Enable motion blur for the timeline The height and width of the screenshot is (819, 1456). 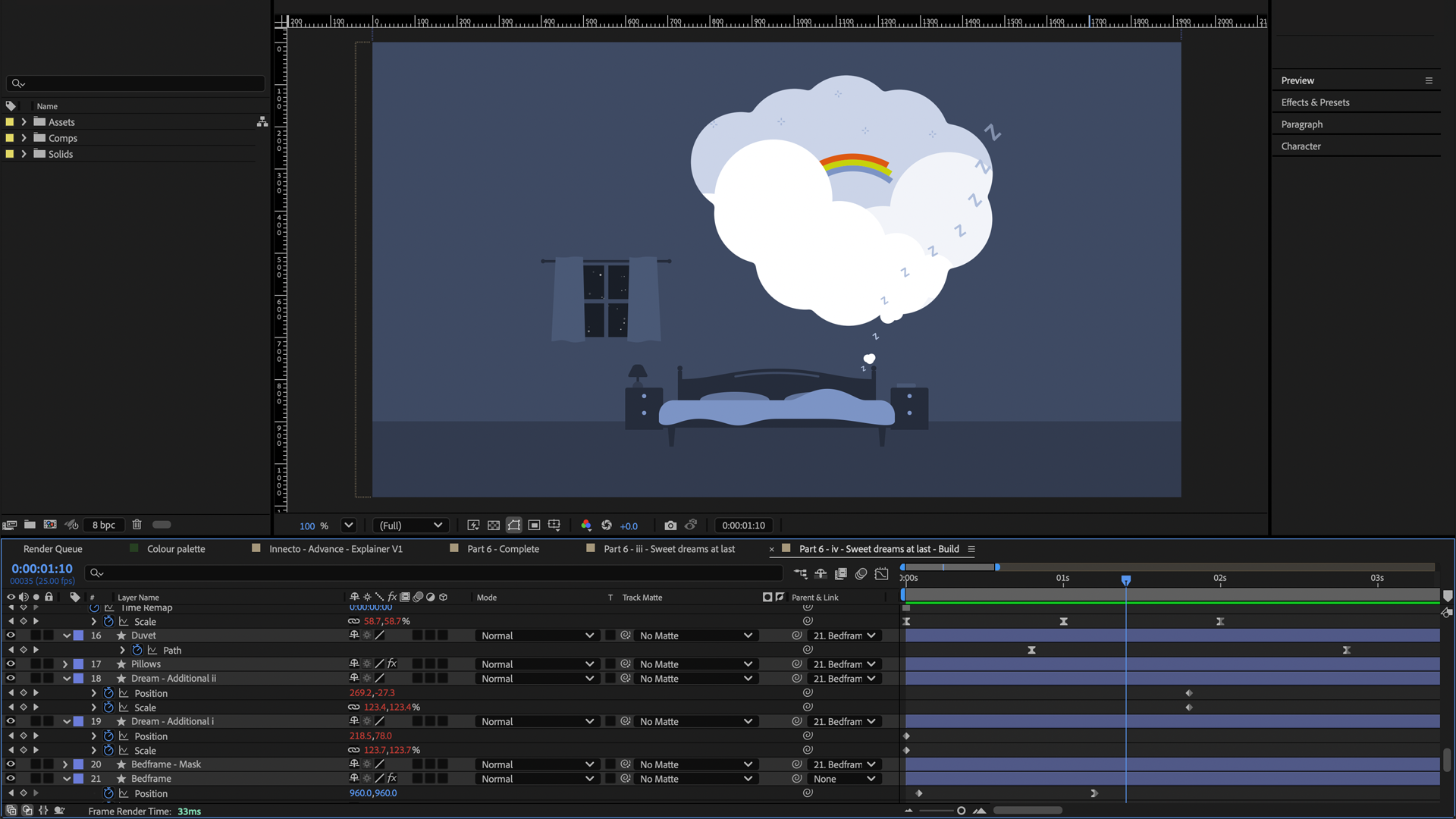pos(861,574)
